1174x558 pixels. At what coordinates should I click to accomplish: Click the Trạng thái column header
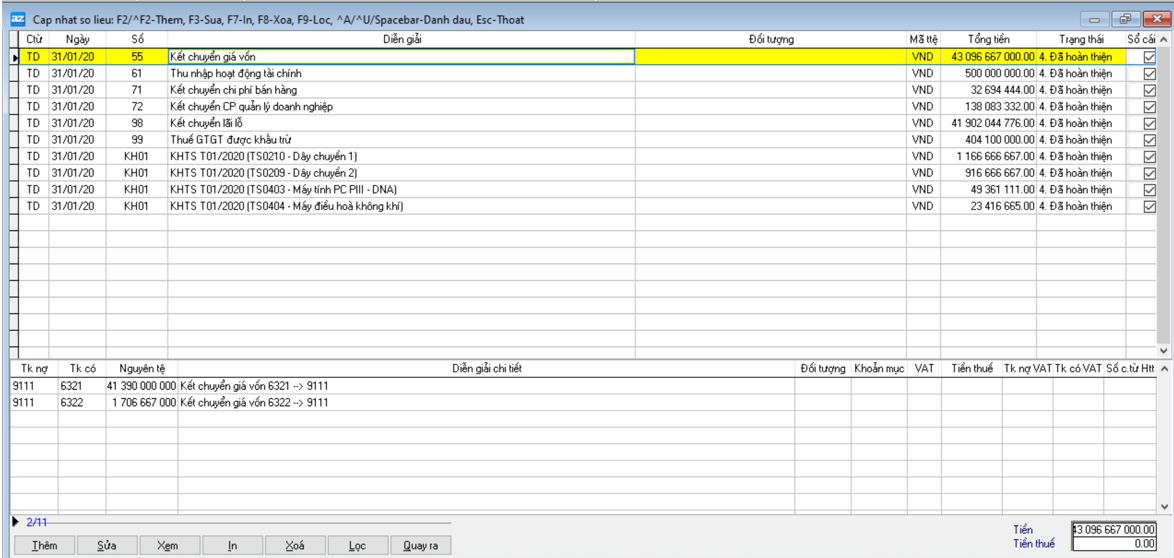1080,38
